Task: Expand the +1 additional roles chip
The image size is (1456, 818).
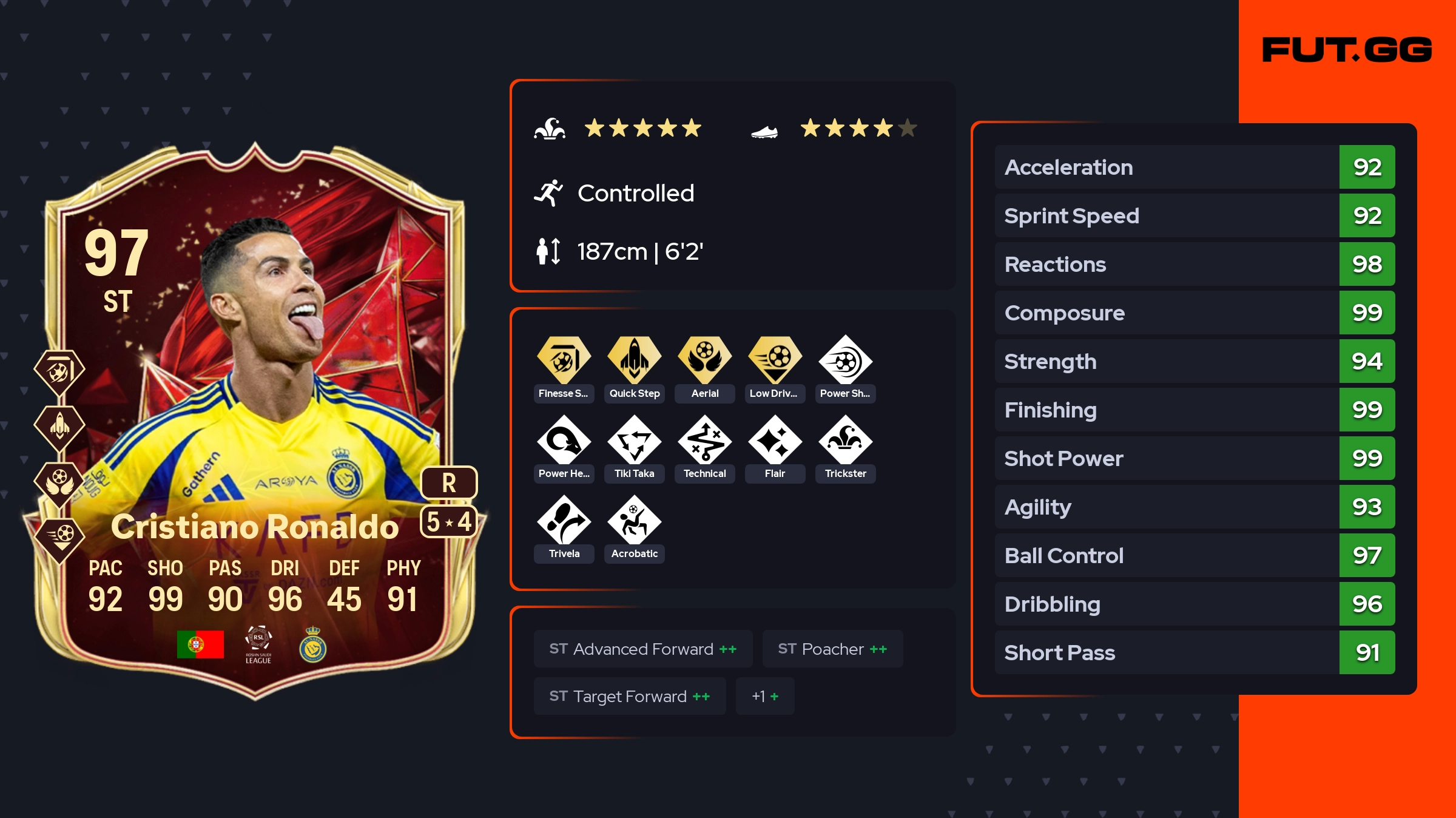Action: pos(765,696)
